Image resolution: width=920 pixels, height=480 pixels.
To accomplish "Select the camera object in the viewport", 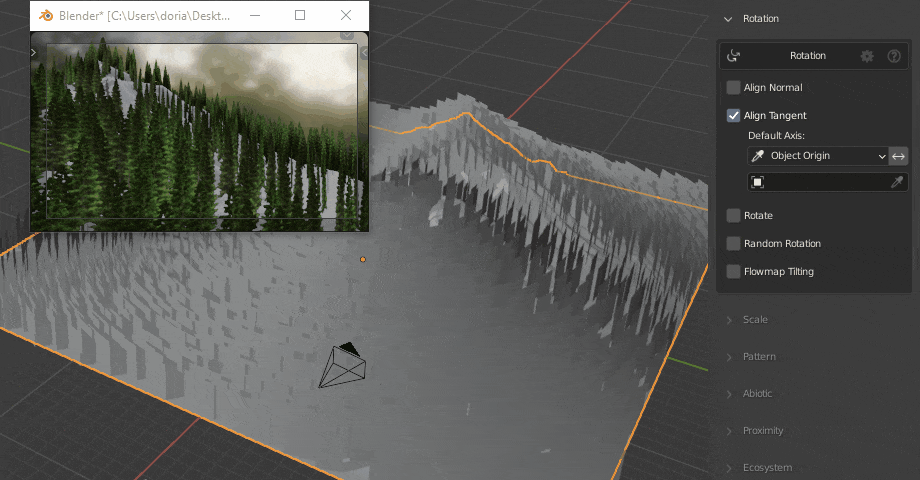I will 343,365.
